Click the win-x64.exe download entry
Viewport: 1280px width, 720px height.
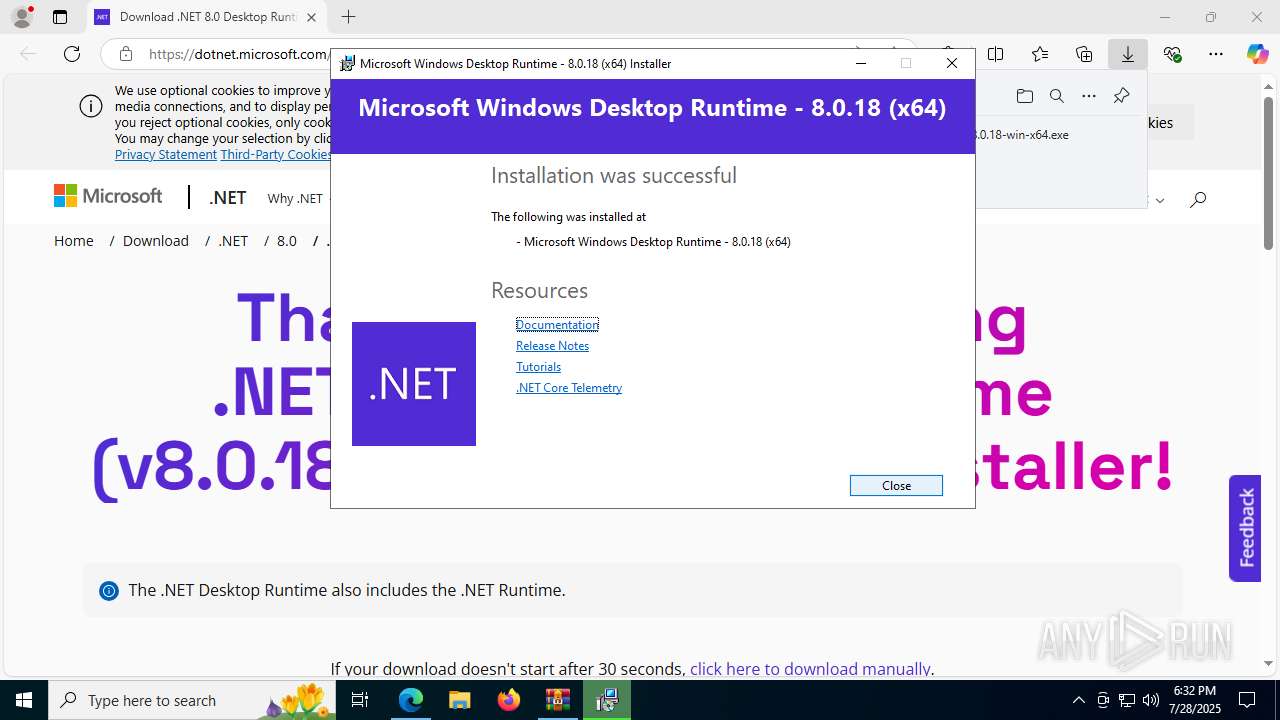click(1022, 134)
